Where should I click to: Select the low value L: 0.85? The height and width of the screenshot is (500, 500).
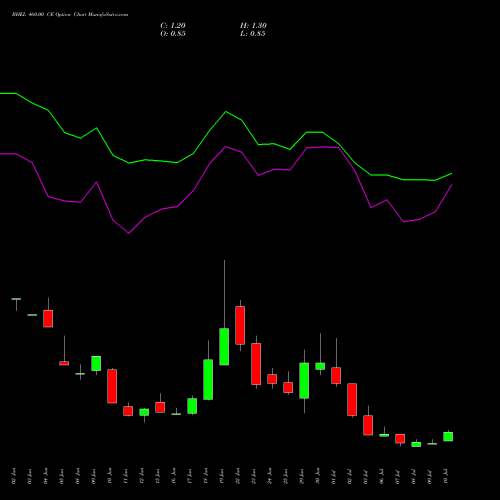point(252,34)
